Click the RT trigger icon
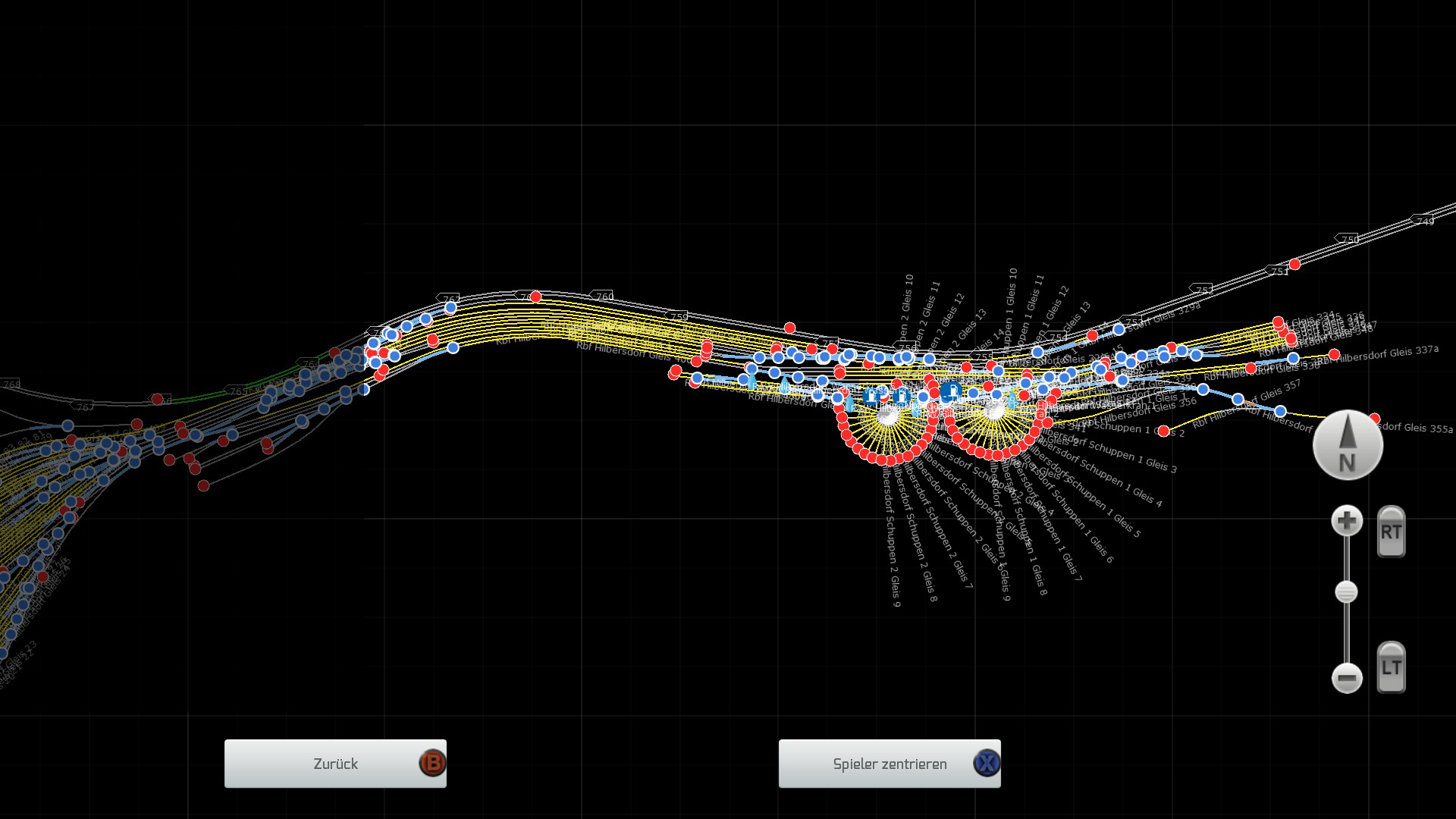1456x819 pixels. click(1391, 532)
